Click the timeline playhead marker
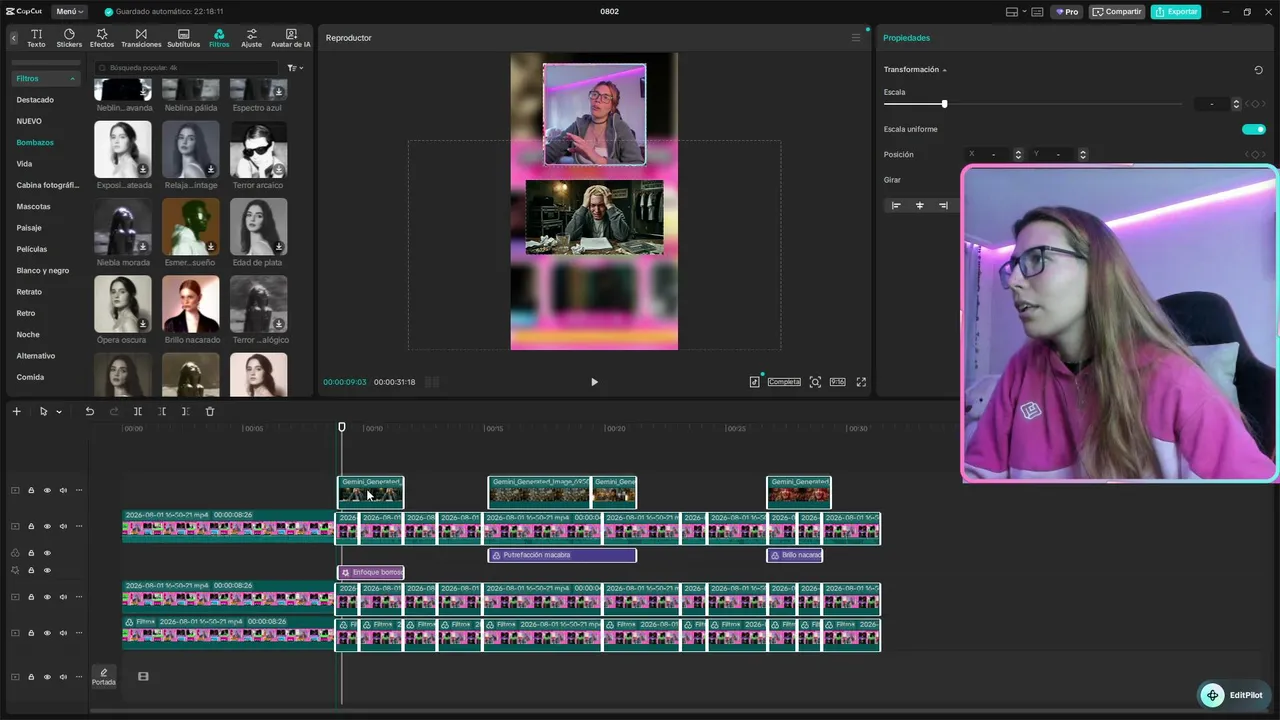The height and width of the screenshot is (720, 1280). 342,427
